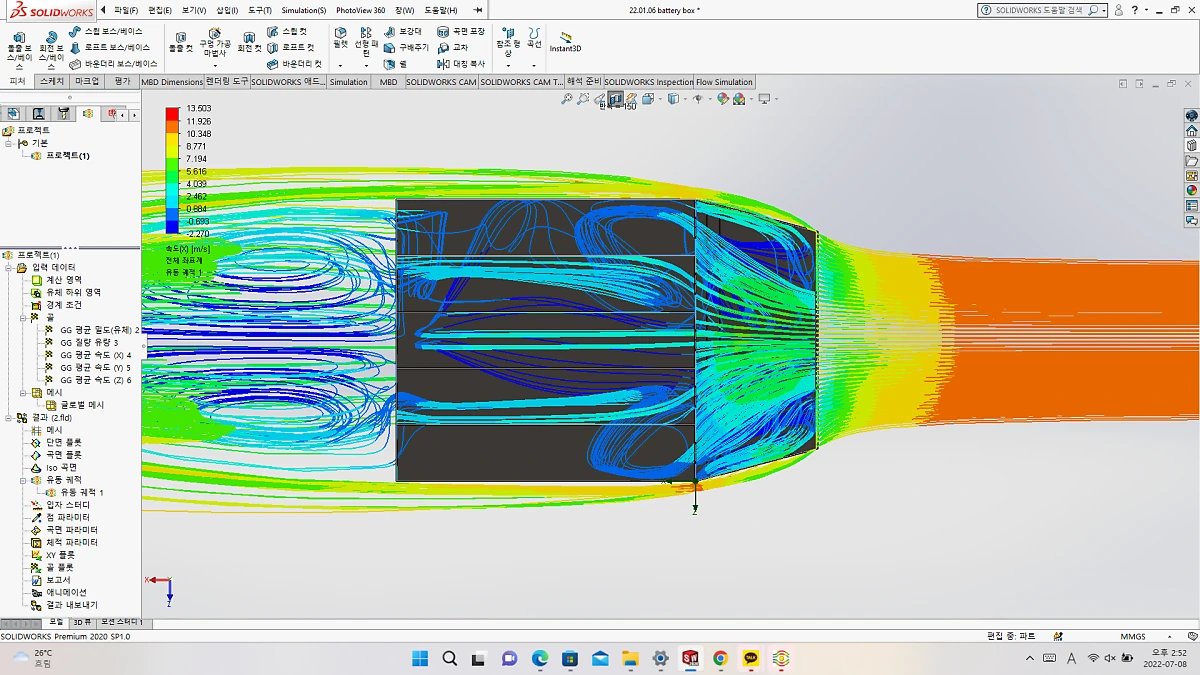The height and width of the screenshot is (675, 1200).
Task: Collapse the 입력 데이터 tree node
Action: tap(9, 268)
